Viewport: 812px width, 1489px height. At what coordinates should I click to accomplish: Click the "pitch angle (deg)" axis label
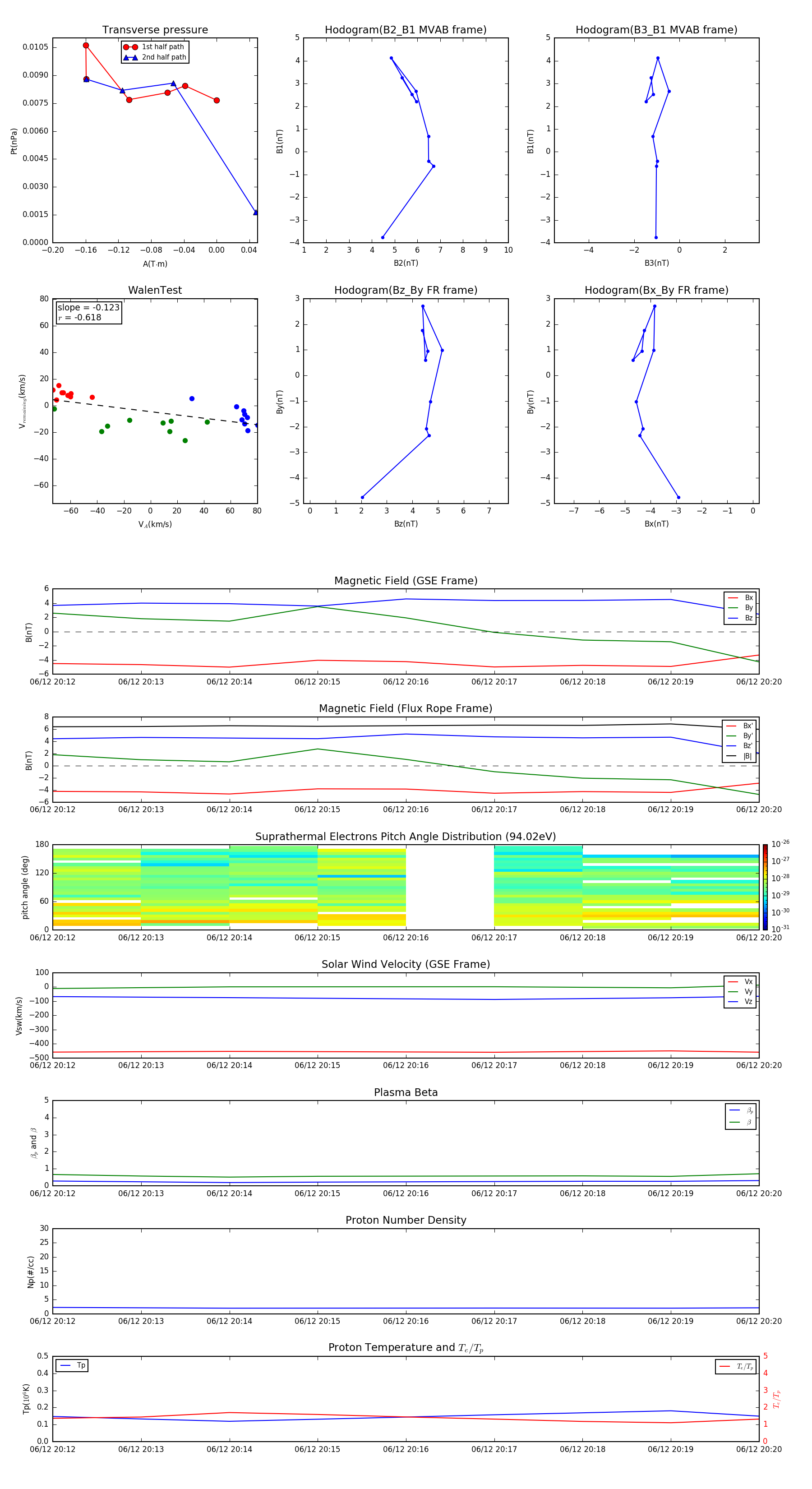25,887
